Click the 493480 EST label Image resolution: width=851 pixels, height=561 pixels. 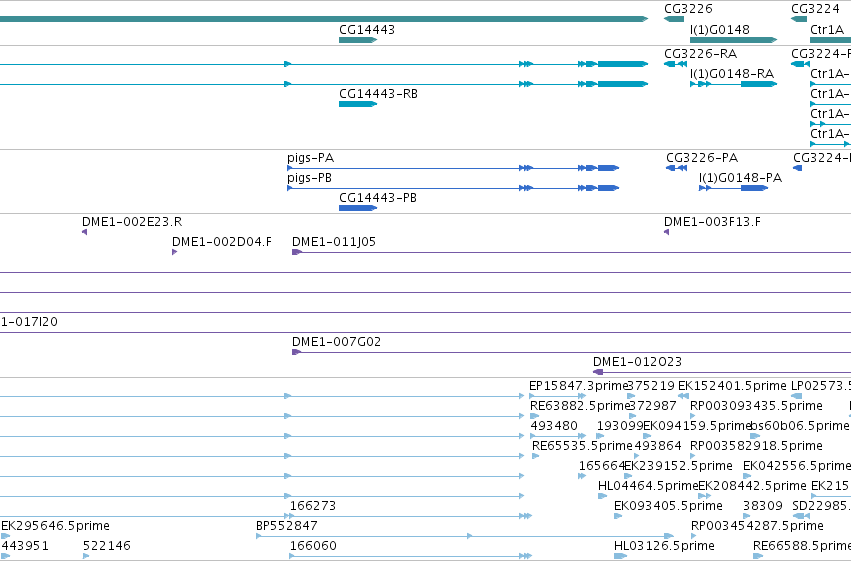point(554,426)
